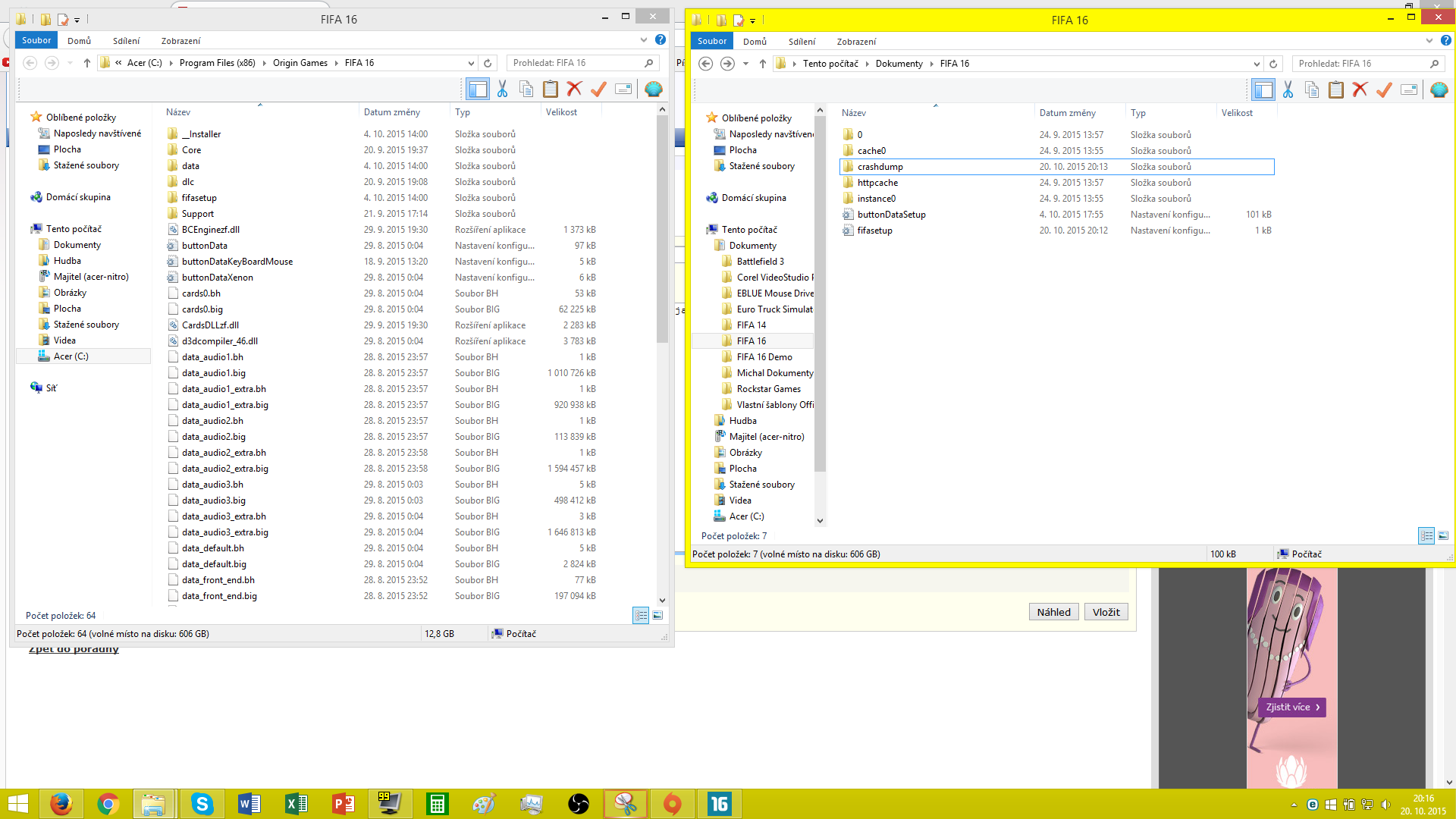This screenshot has height=819, width=1456.
Task: Switch right window to details view
Action: click(x=1426, y=536)
